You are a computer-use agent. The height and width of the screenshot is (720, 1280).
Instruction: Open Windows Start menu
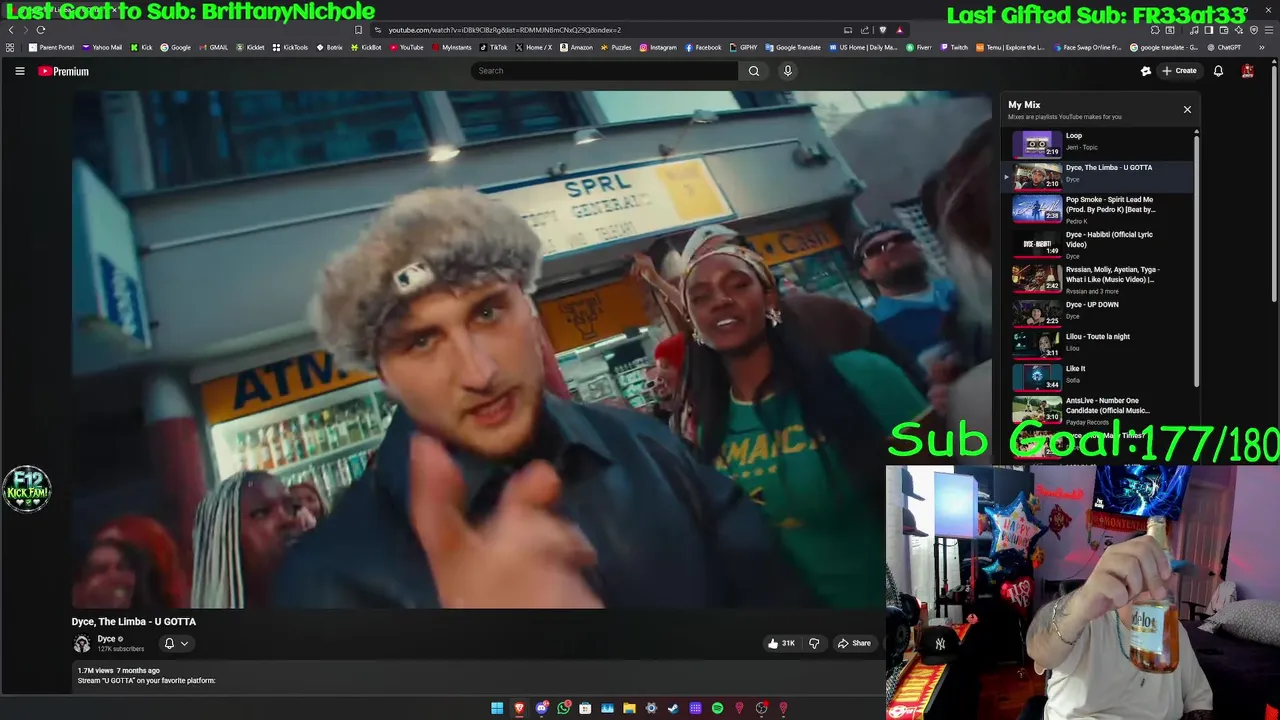coord(497,708)
